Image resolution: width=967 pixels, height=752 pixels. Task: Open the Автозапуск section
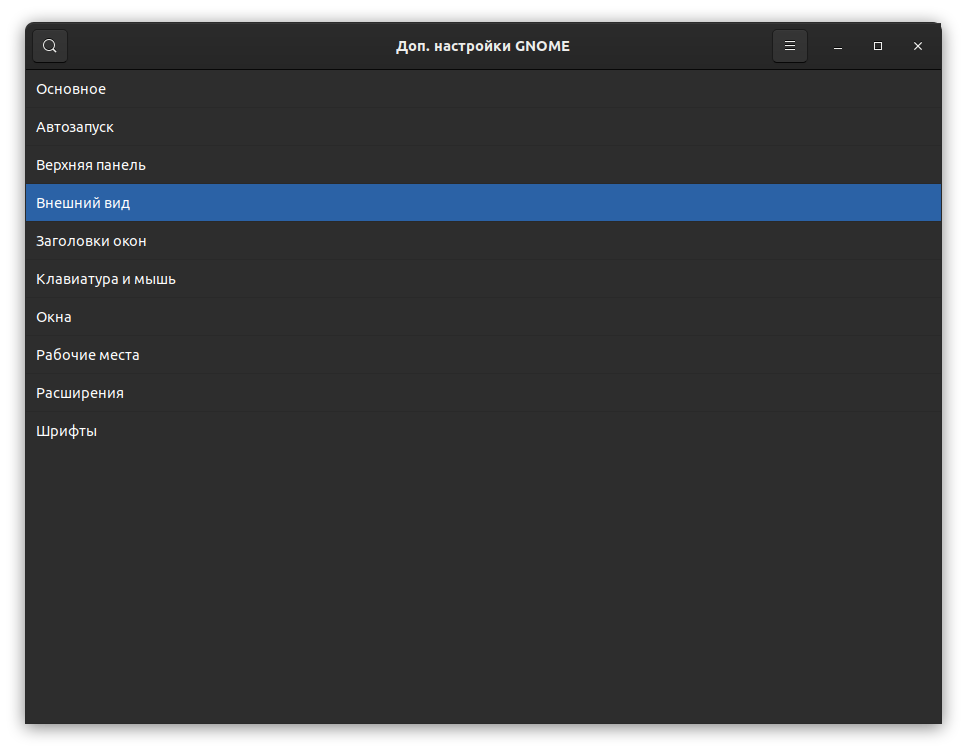pyautogui.click(x=75, y=127)
